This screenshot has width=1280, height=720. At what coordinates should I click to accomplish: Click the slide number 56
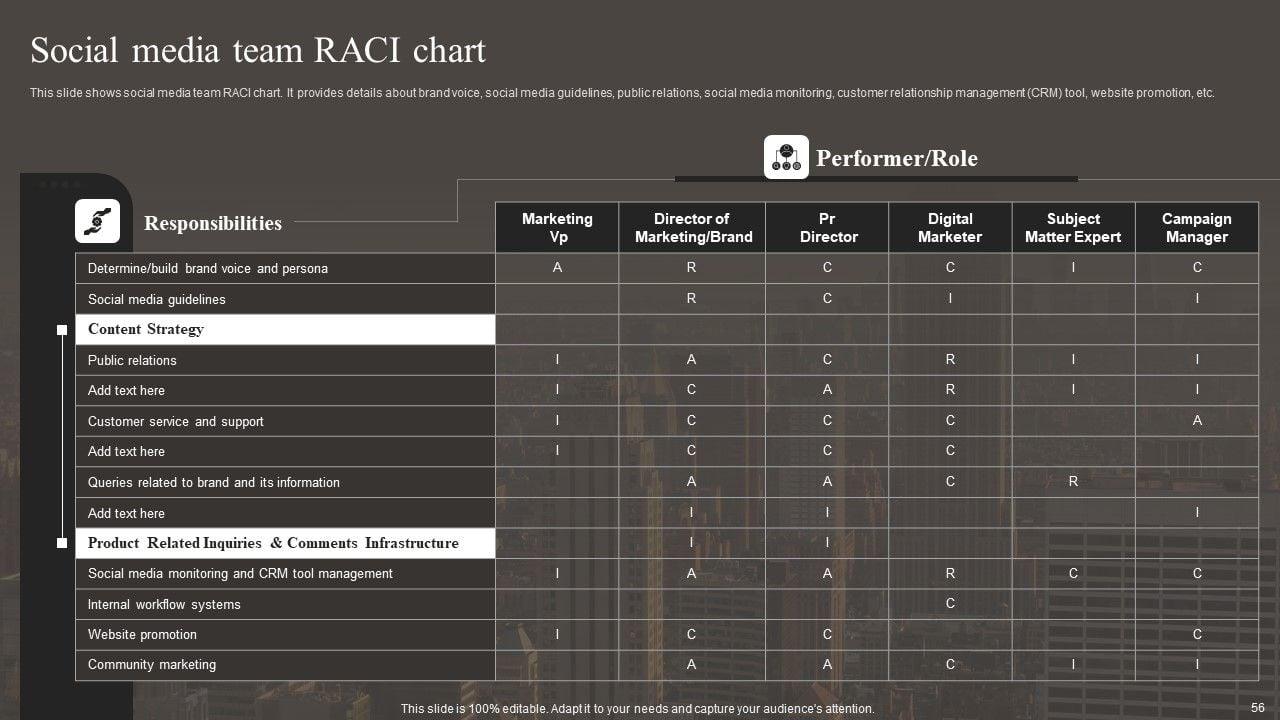[1258, 707]
